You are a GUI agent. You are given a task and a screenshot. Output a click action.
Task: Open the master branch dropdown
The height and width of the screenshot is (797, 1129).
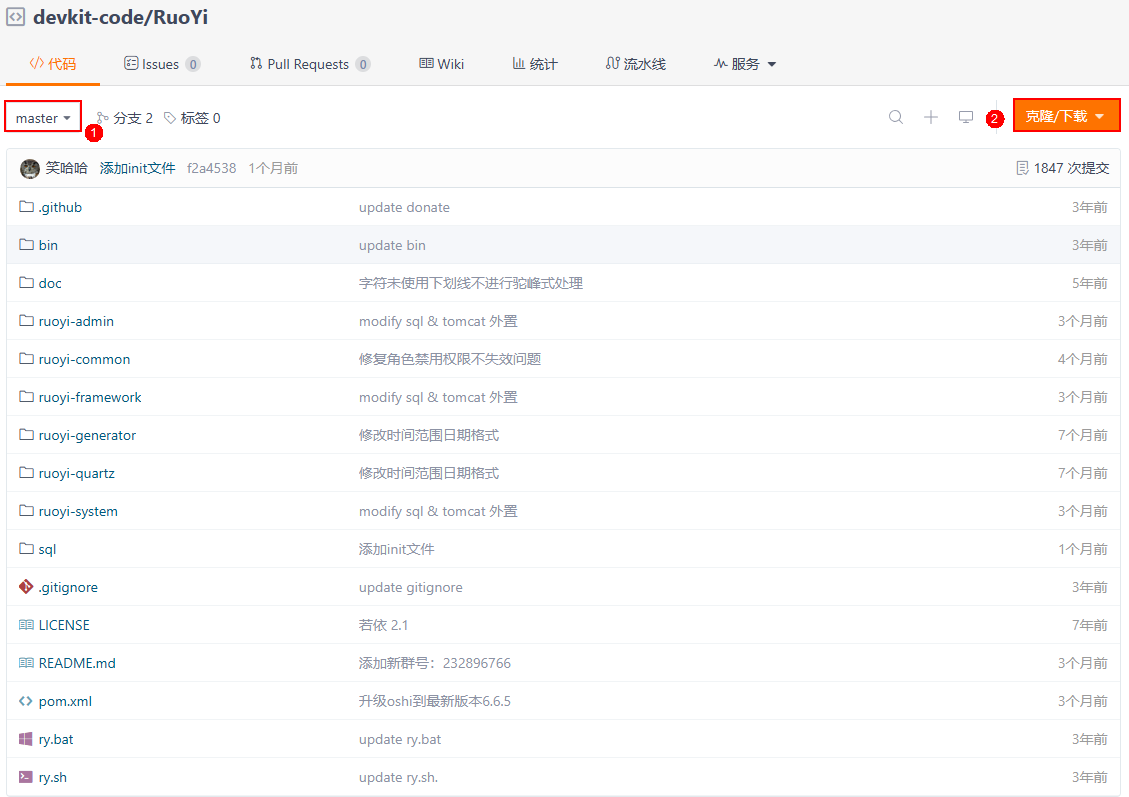coord(43,117)
